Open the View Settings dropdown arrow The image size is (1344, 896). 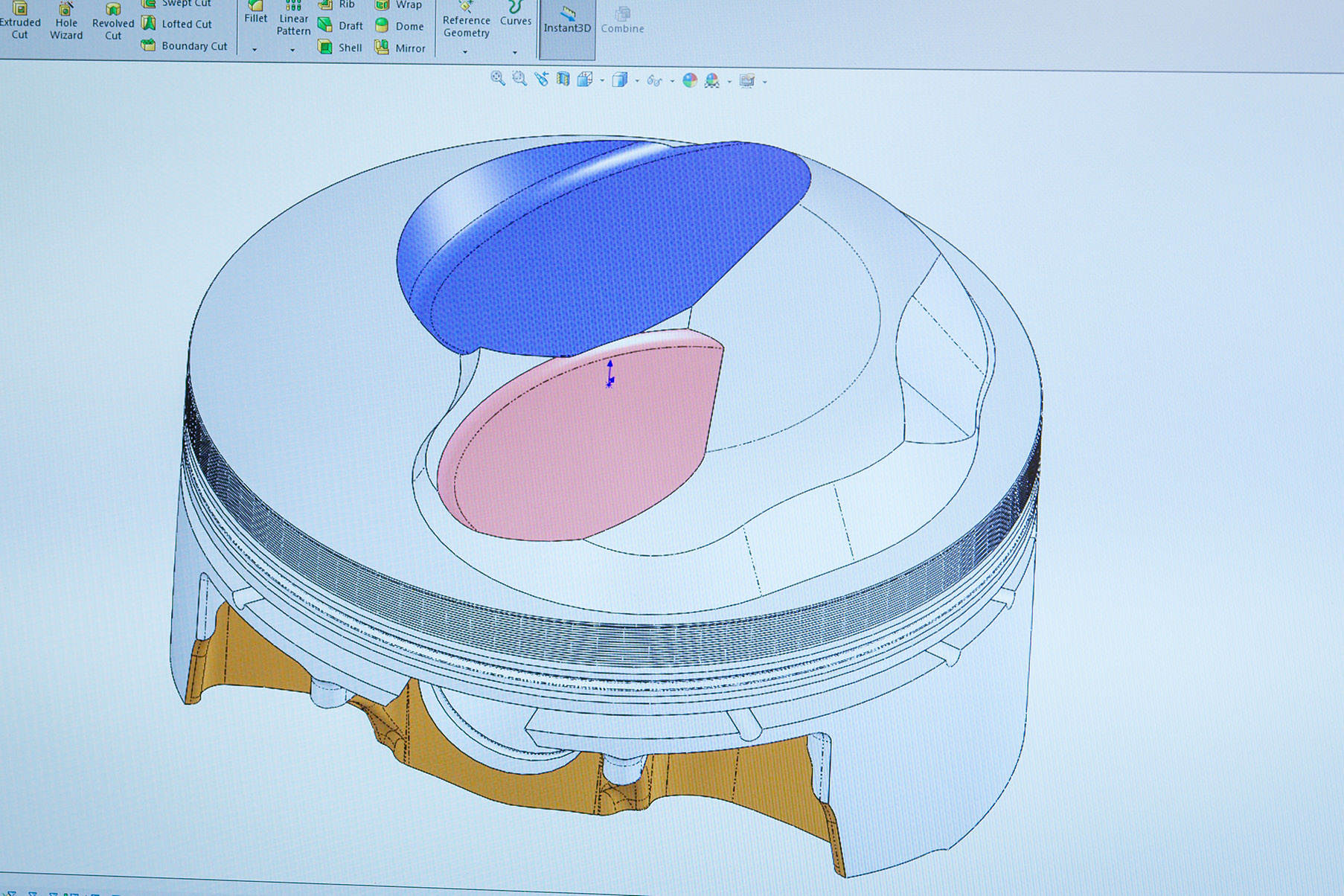[765, 82]
